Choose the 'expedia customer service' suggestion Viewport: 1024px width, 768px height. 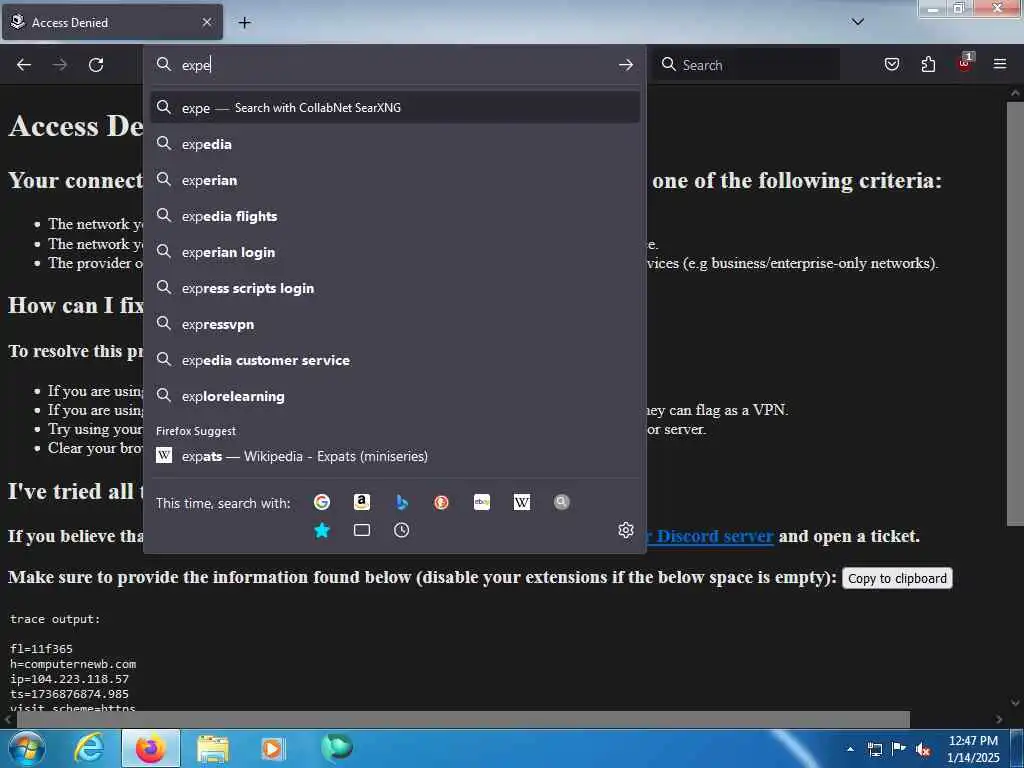(x=395, y=360)
